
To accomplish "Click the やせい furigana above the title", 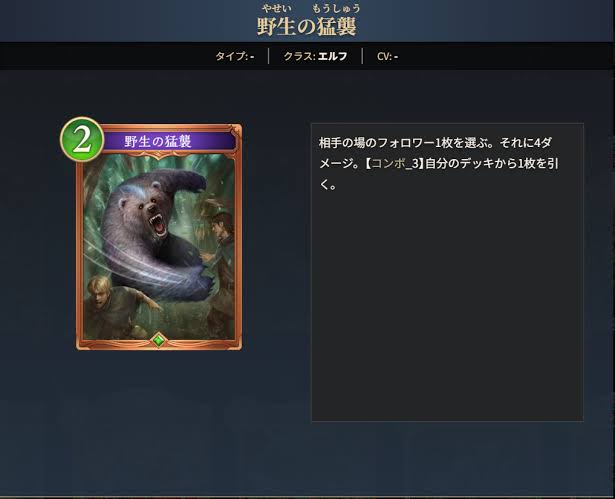I will (x=277, y=8).
